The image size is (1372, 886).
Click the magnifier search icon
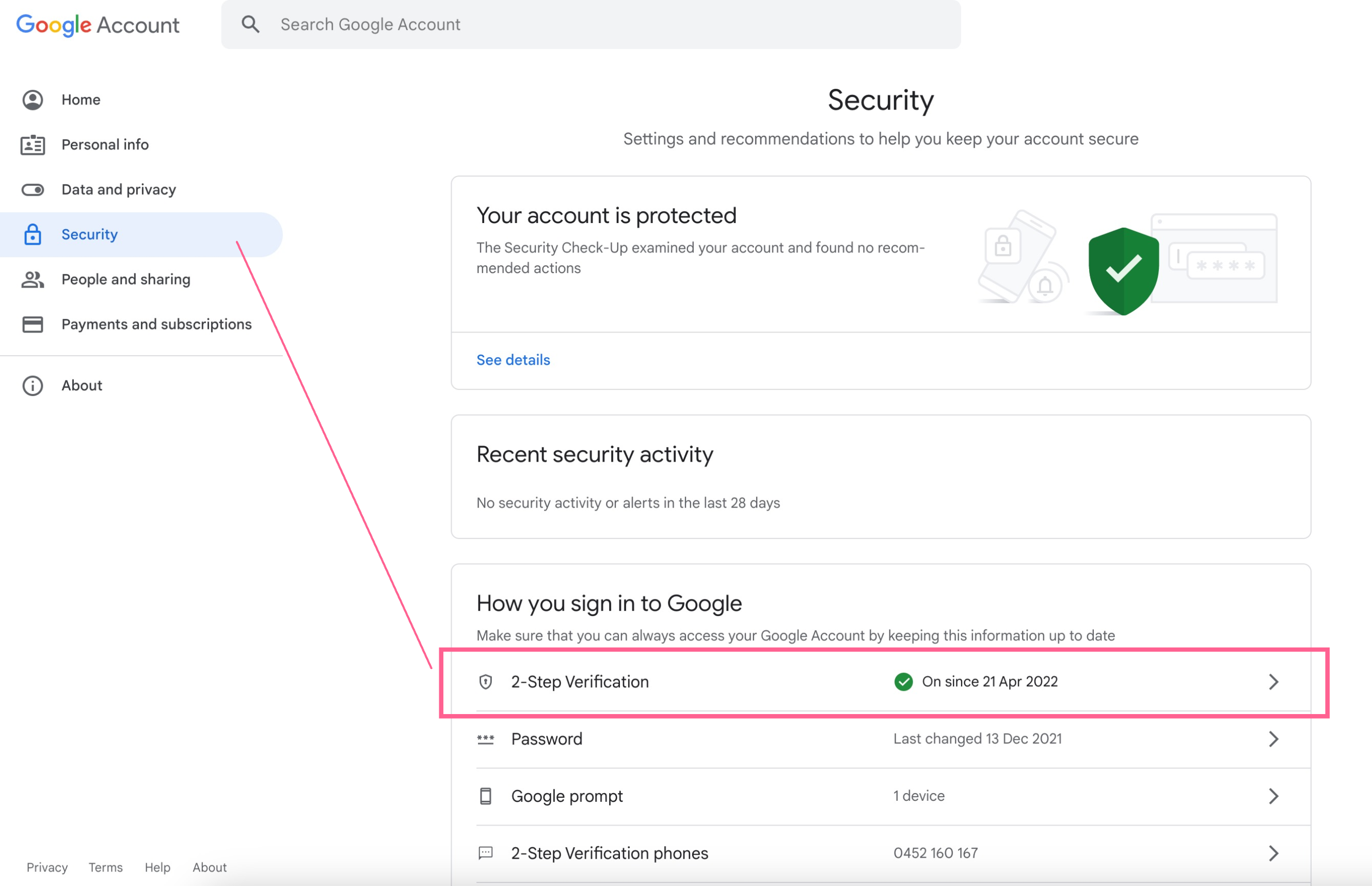[250, 24]
